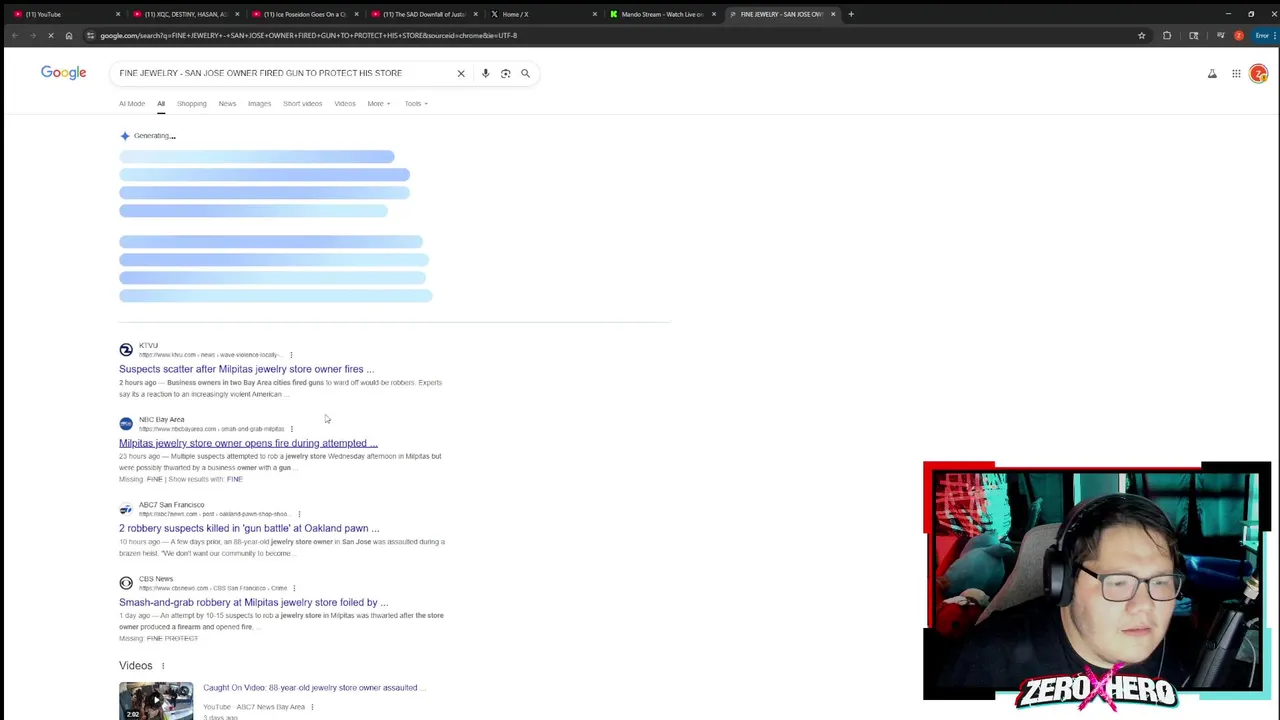Open options for the ABC7 News video result
The height and width of the screenshot is (720, 1280).
coord(312,707)
